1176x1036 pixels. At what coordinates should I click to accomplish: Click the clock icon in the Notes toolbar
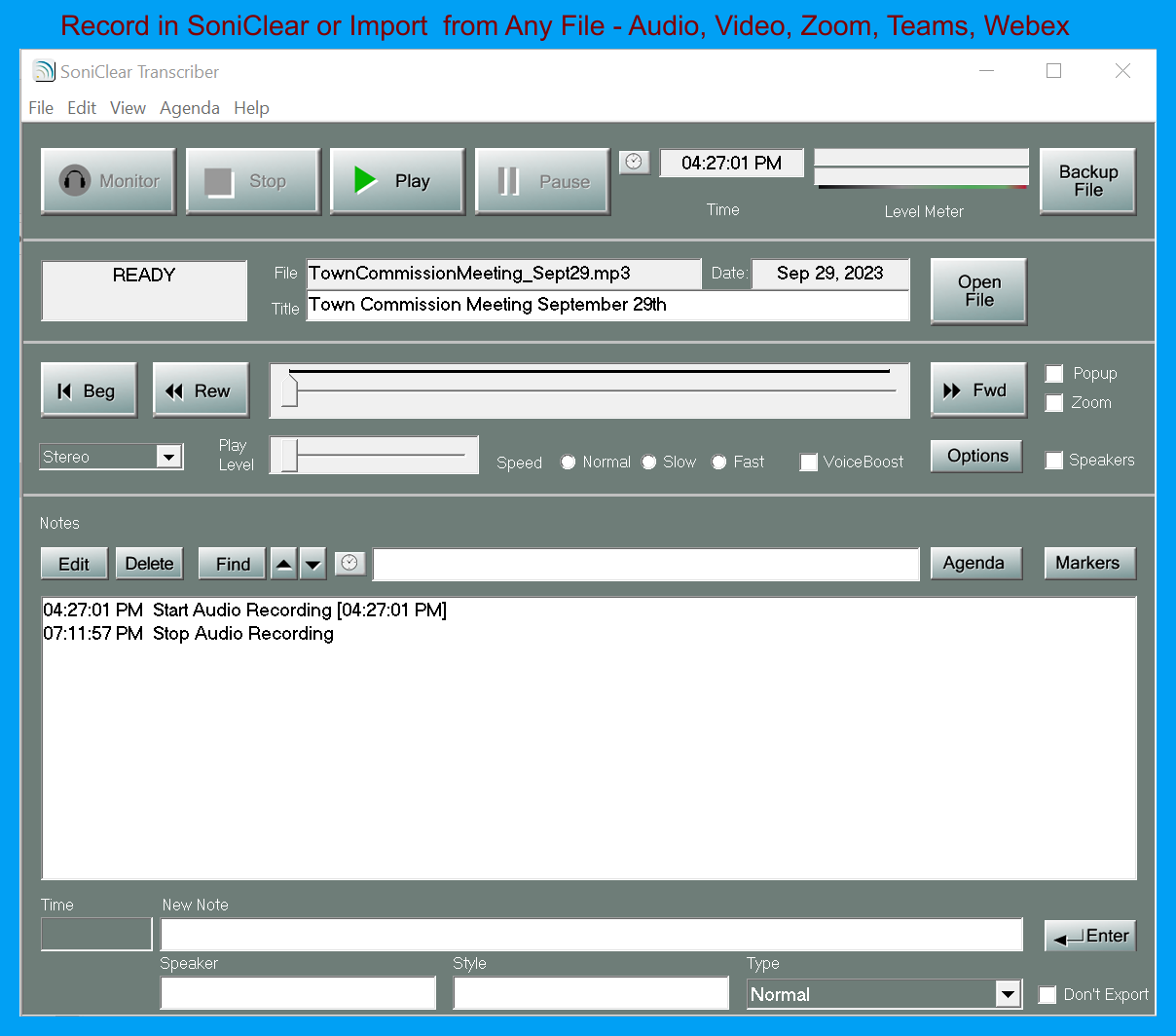pos(349,563)
